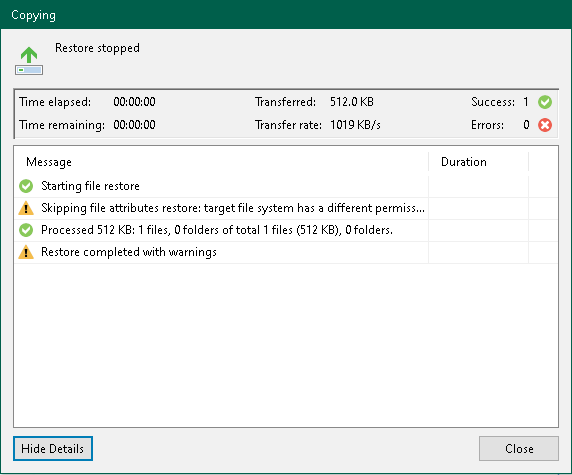
Task: Close the Copying dialog
Action: point(519,448)
